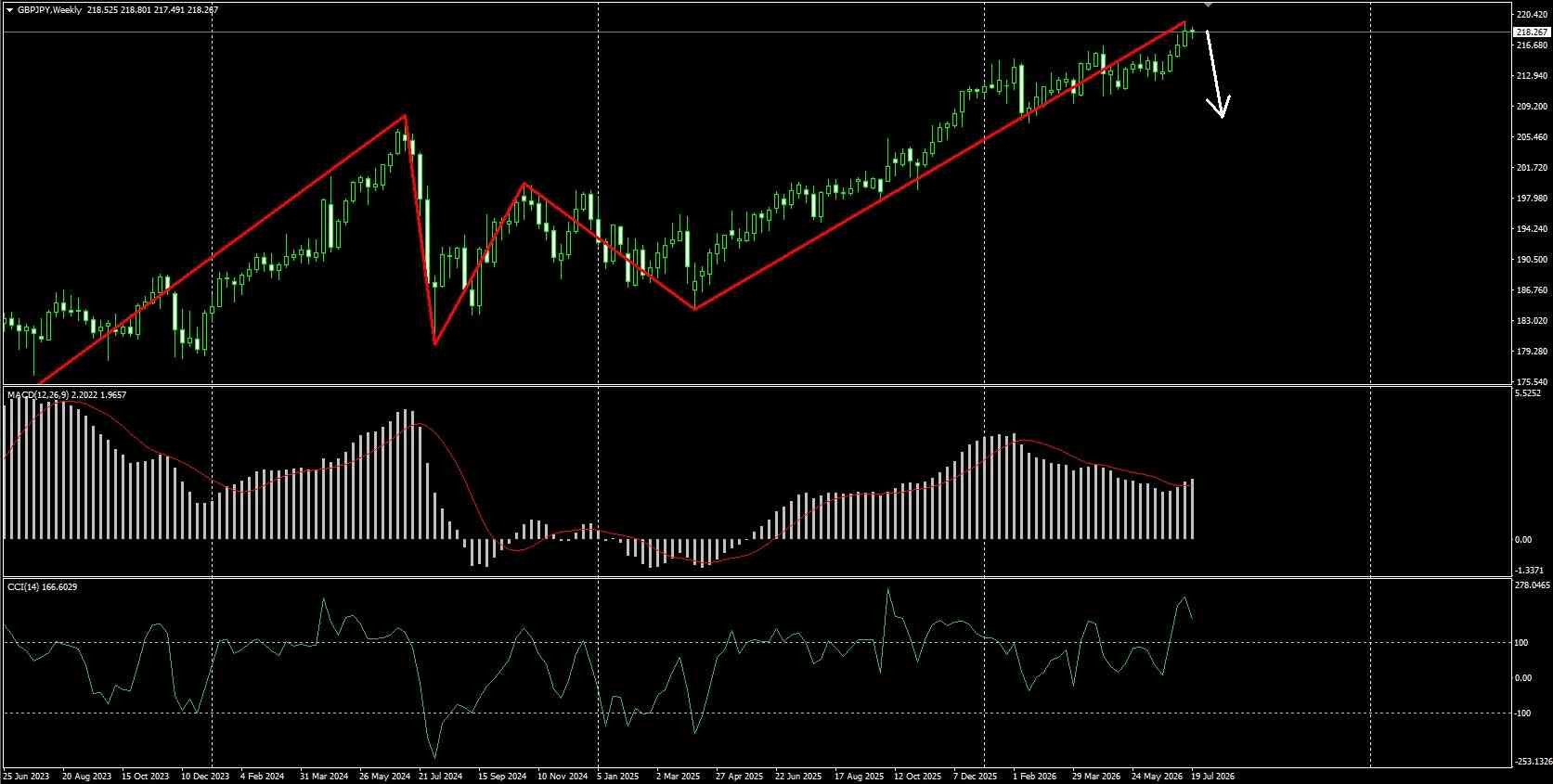Screen dimensions: 1553x784
Task: Click the 7 Dec 2025 date label
Action: pos(976,776)
